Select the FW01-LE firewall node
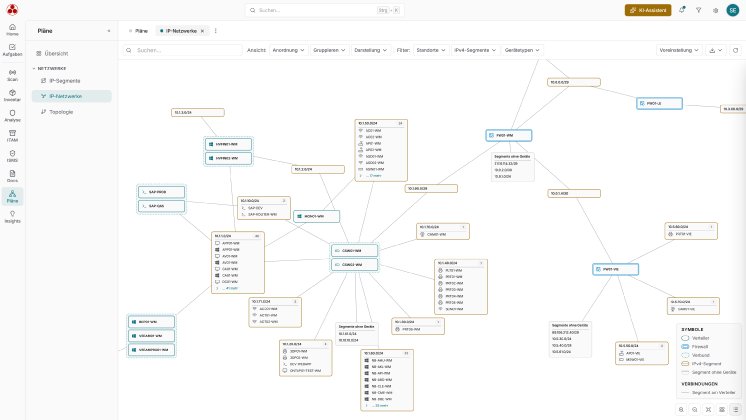 point(659,103)
